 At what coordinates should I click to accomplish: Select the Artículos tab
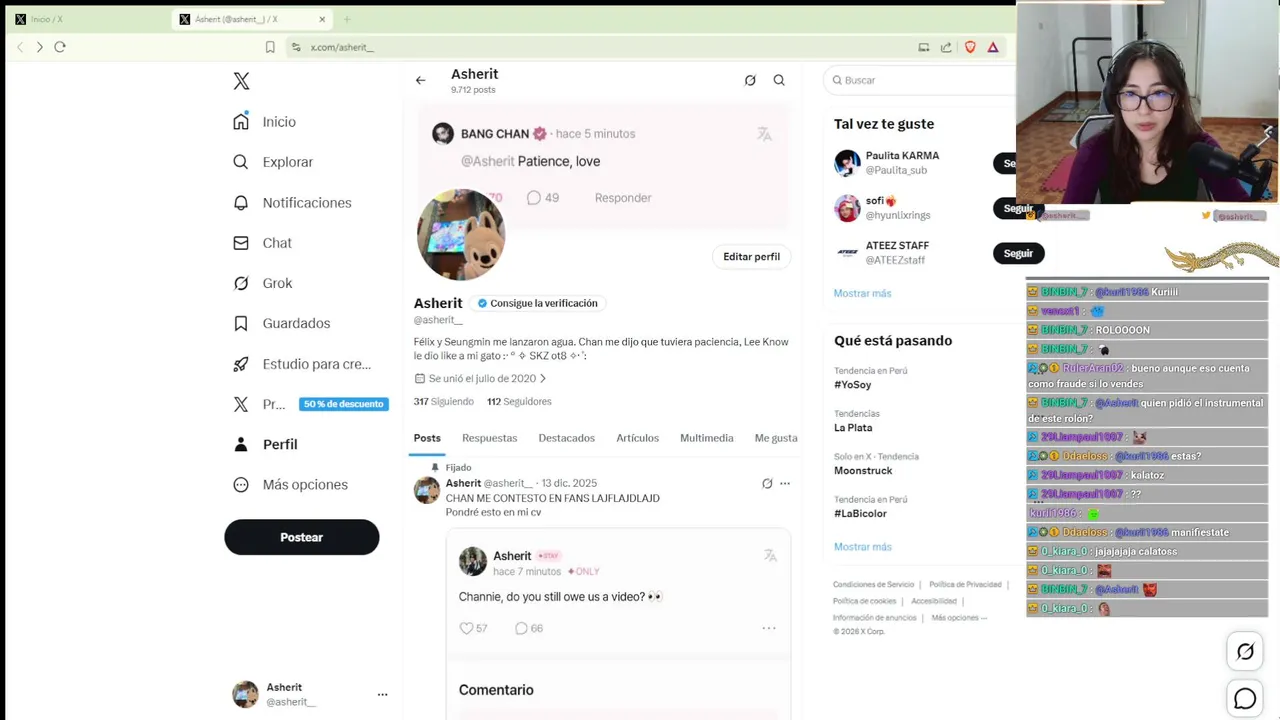[x=638, y=438]
